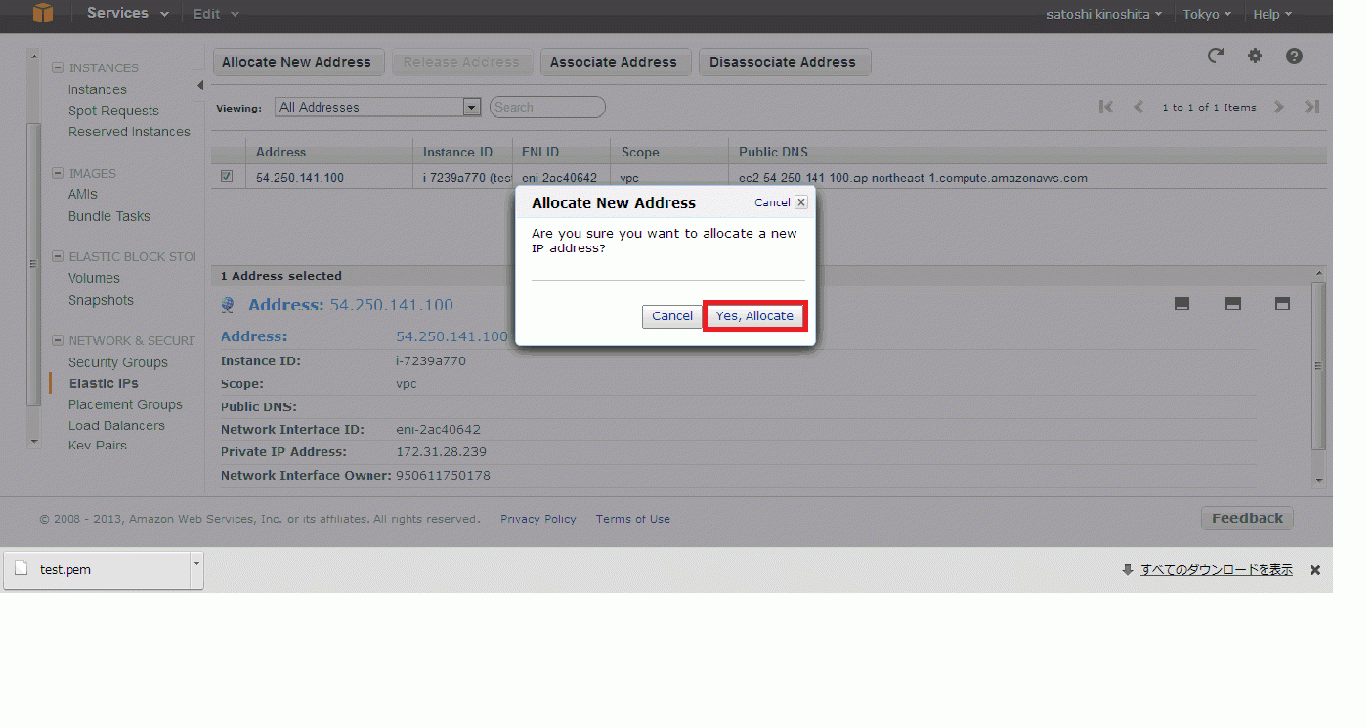Click Private IP Address value 172.31.28.239
The height and width of the screenshot is (728, 1366).
(441, 452)
